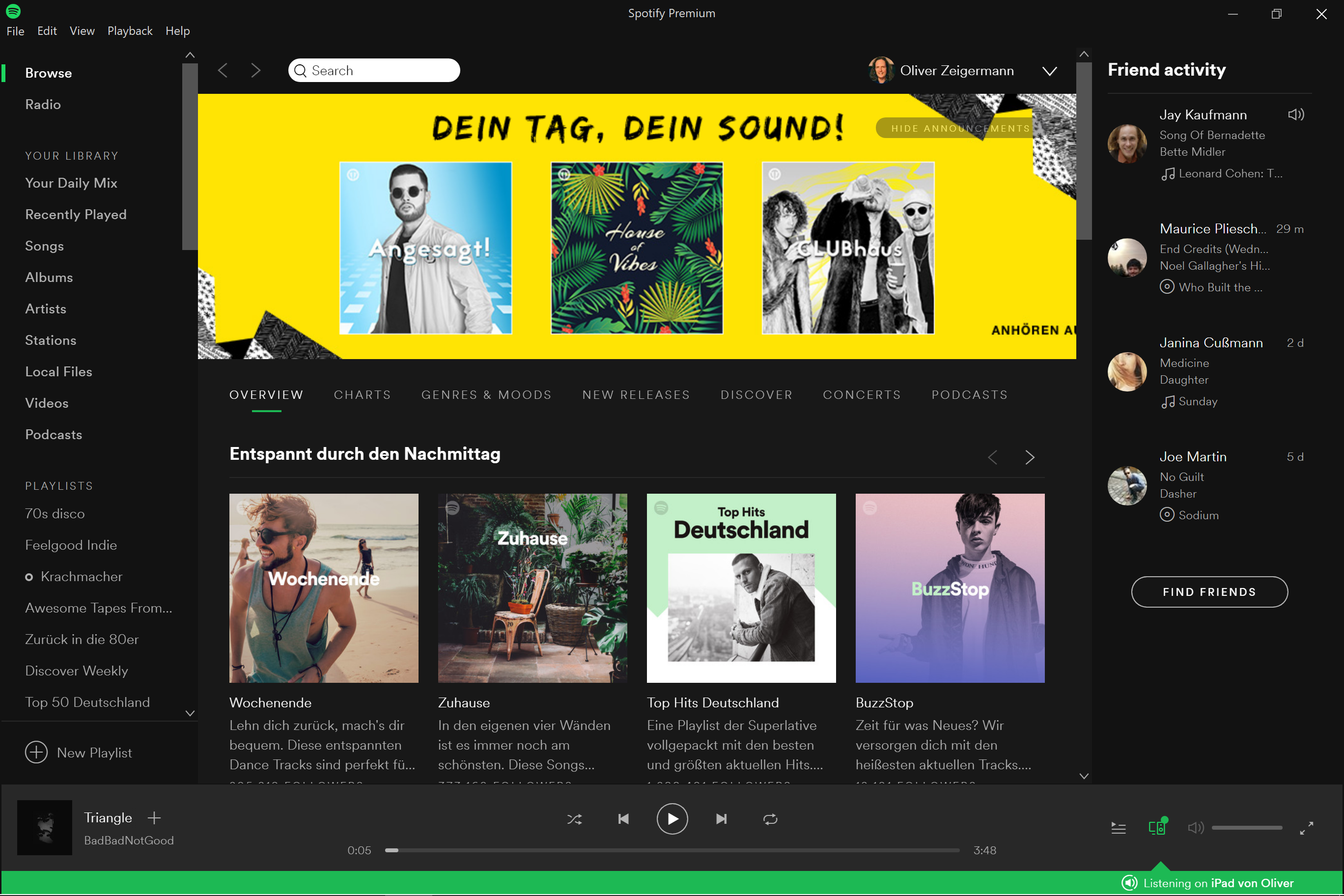Open CLUBhaus playlist cover

point(848,248)
